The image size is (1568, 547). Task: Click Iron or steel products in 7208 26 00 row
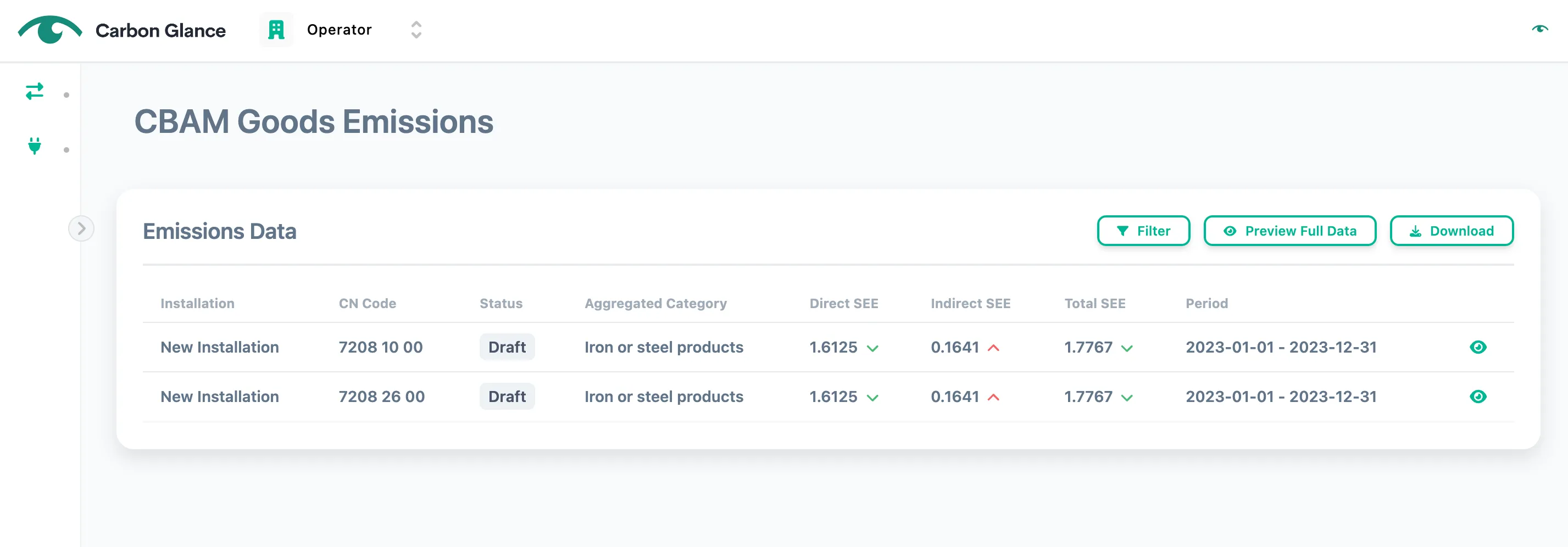[x=664, y=396]
